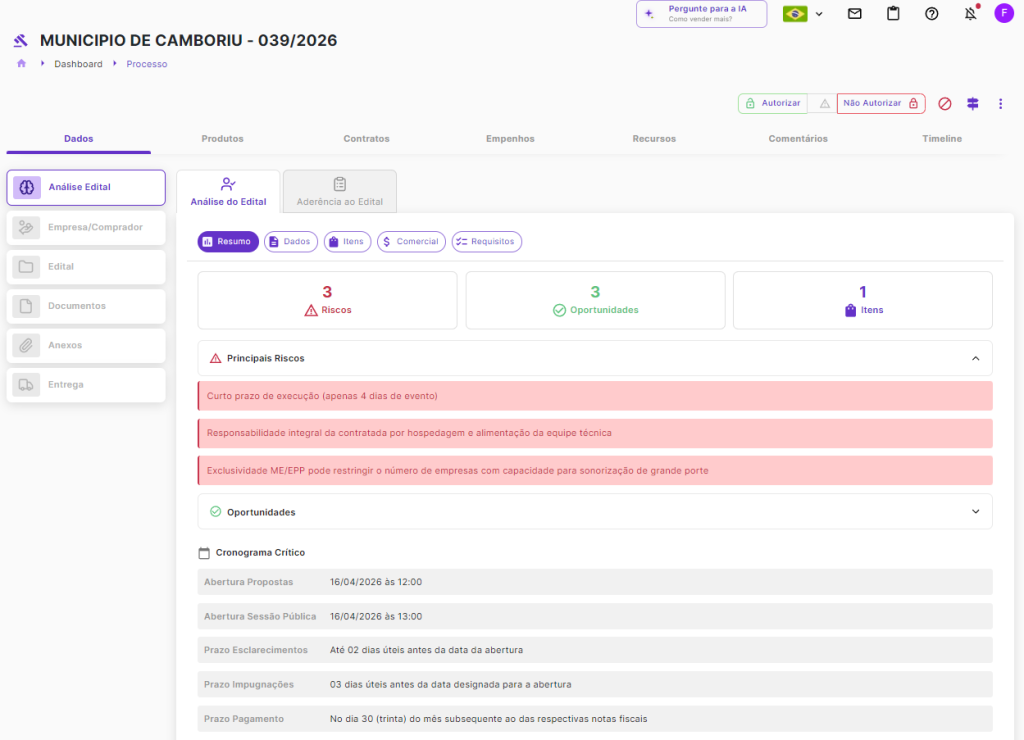The height and width of the screenshot is (740, 1024).
Task: Go to home via breadcrumb house icon
Action: coord(21,64)
